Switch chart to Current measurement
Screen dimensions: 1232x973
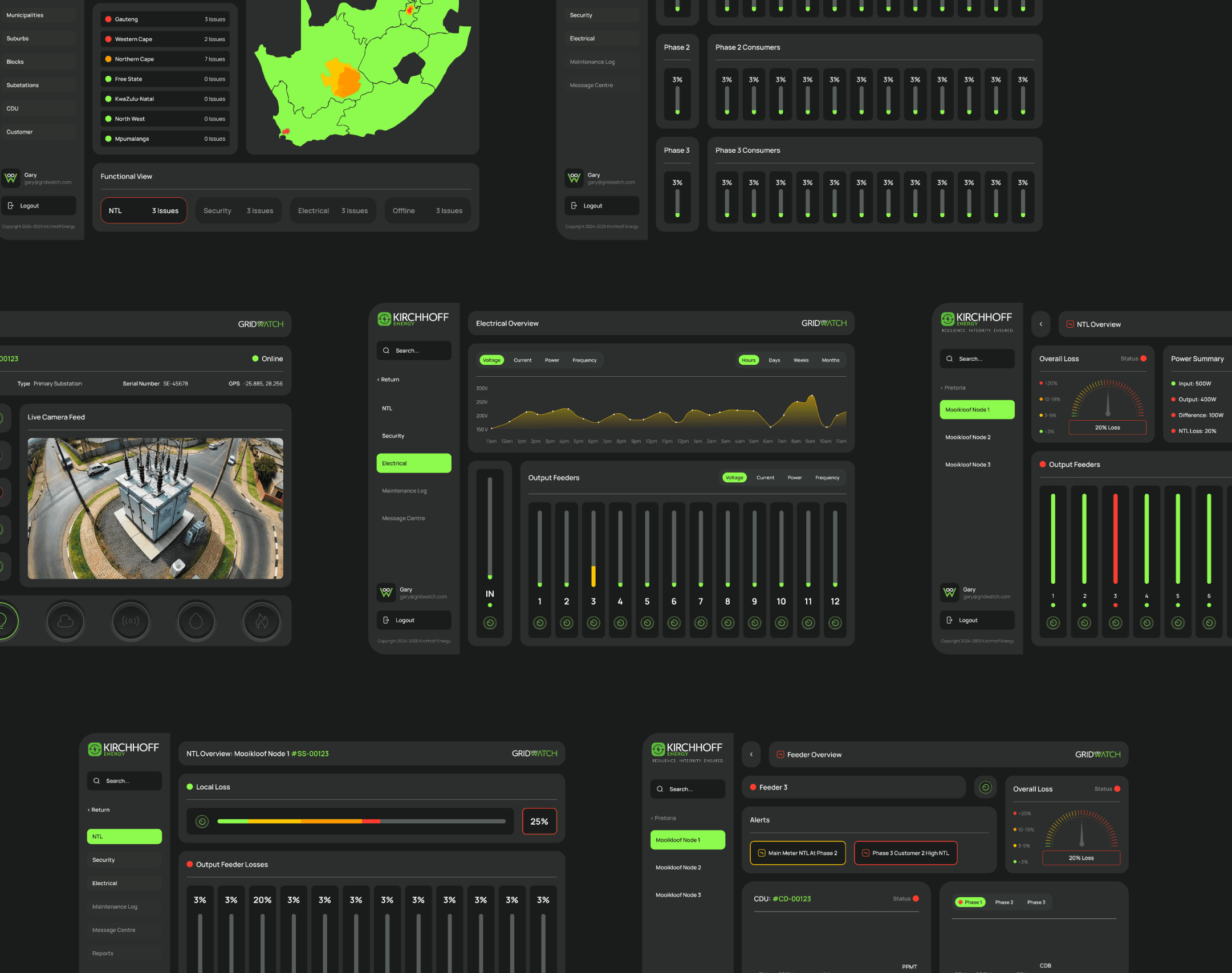[522, 360]
